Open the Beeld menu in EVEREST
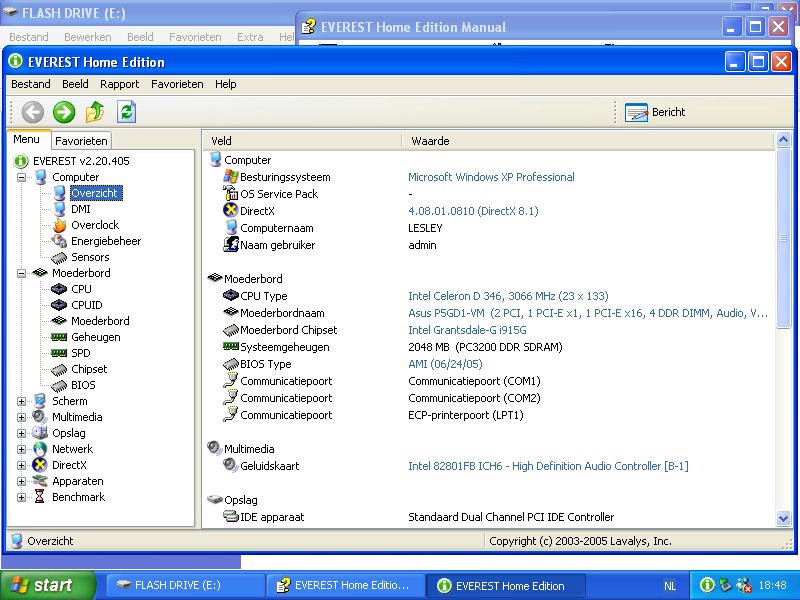800x600 pixels. point(75,84)
